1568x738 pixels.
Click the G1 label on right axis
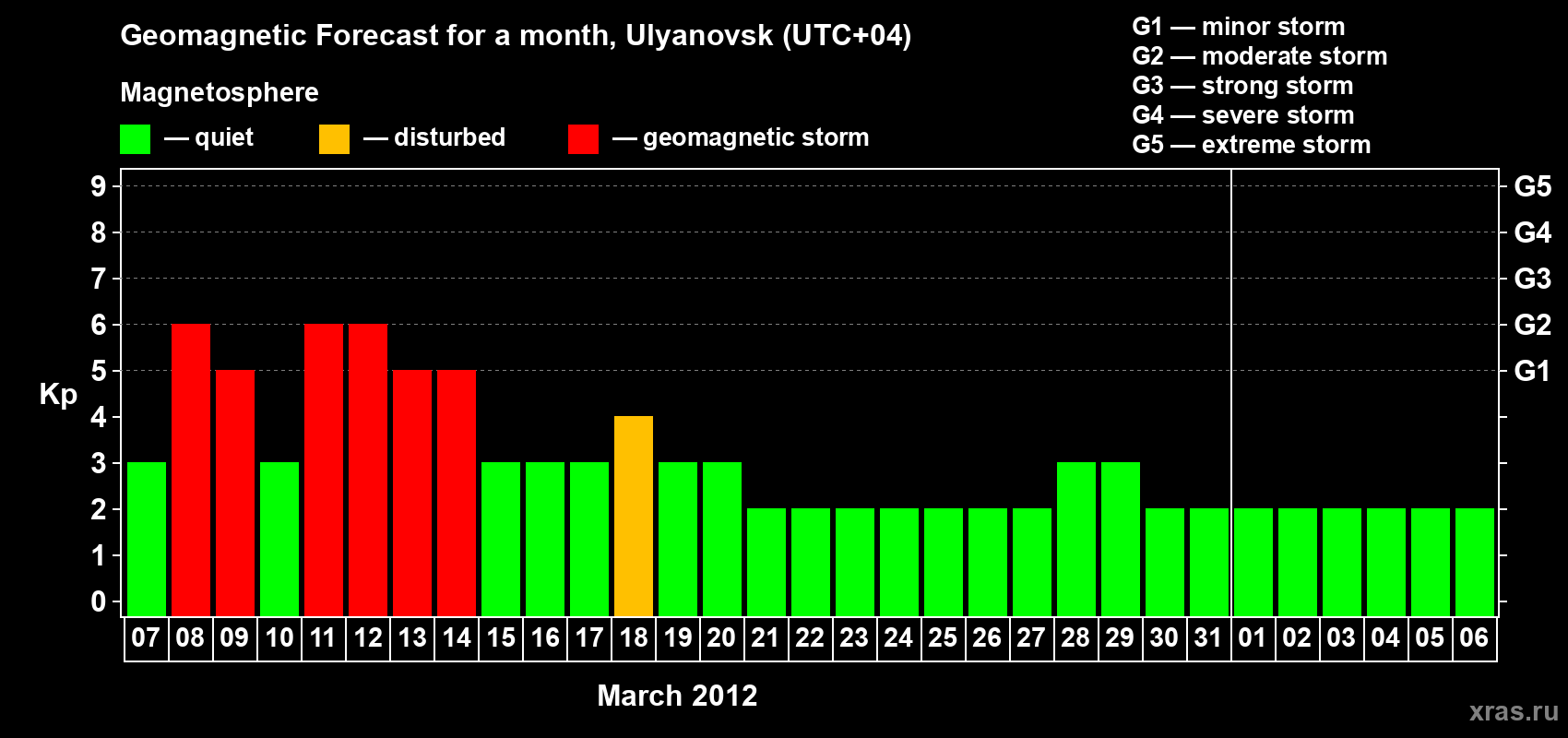coord(1532,371)
